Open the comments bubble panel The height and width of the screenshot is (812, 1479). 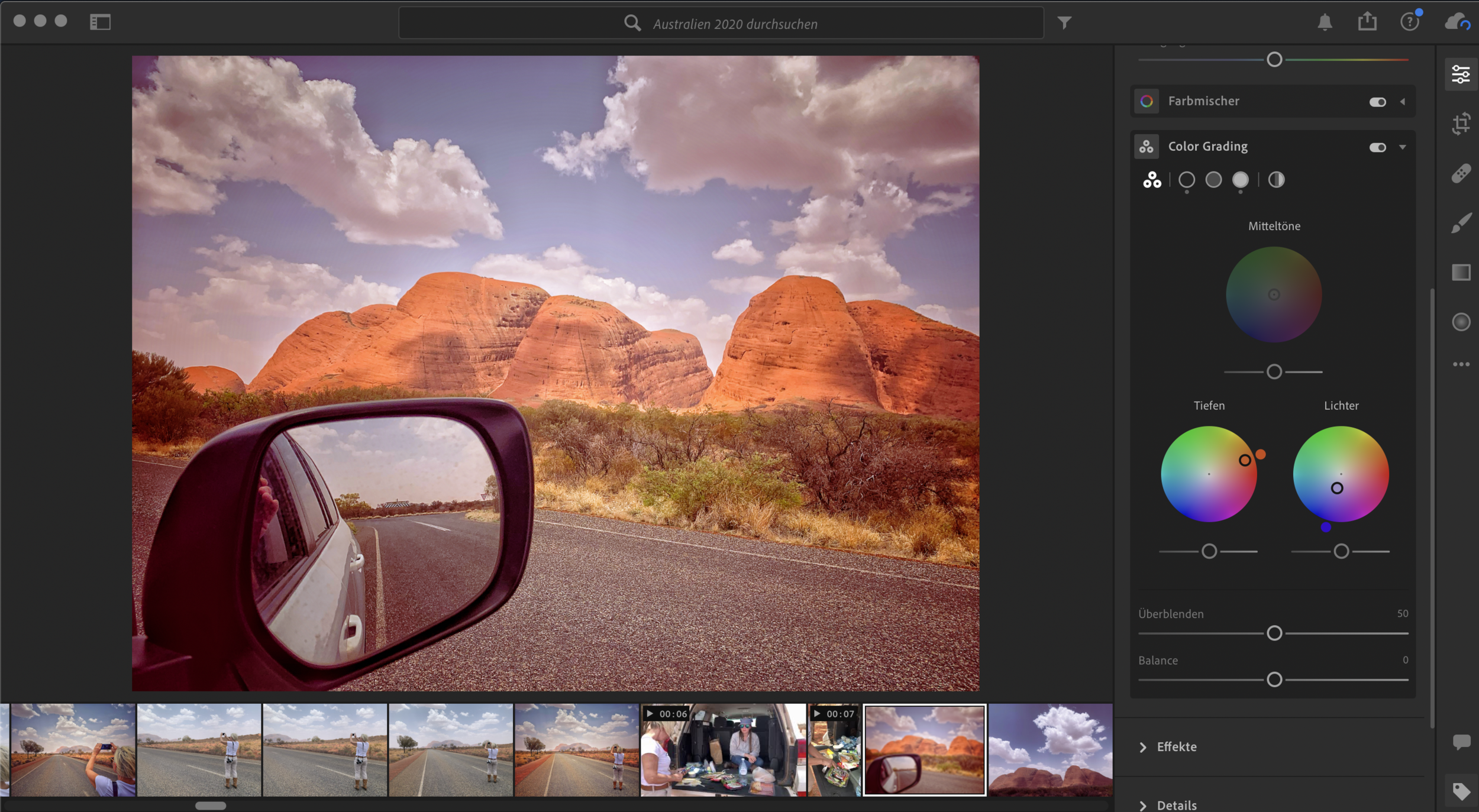[x=1461, y=741]
